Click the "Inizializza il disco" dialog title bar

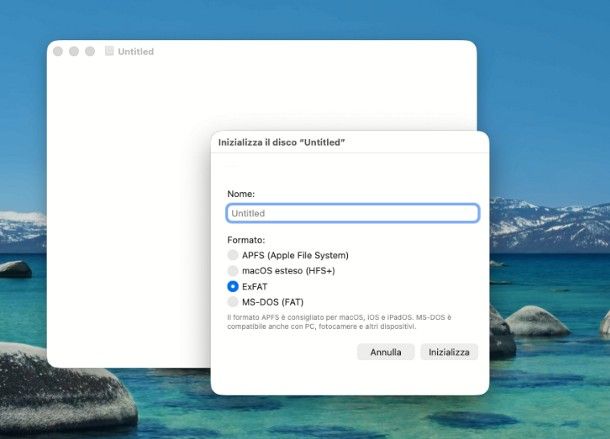(350, 143)
